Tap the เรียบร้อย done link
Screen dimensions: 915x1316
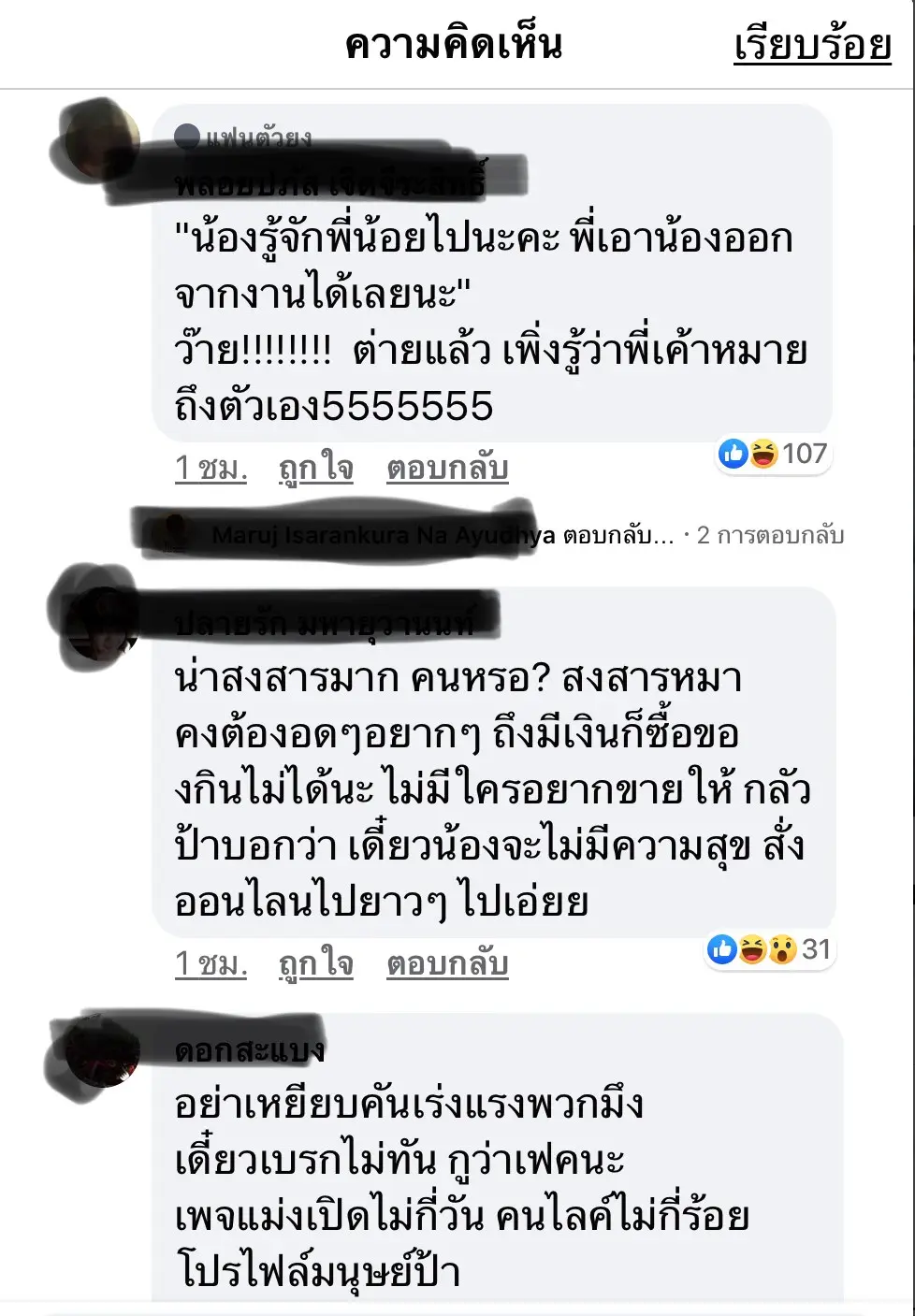click(x=812, y=45)
